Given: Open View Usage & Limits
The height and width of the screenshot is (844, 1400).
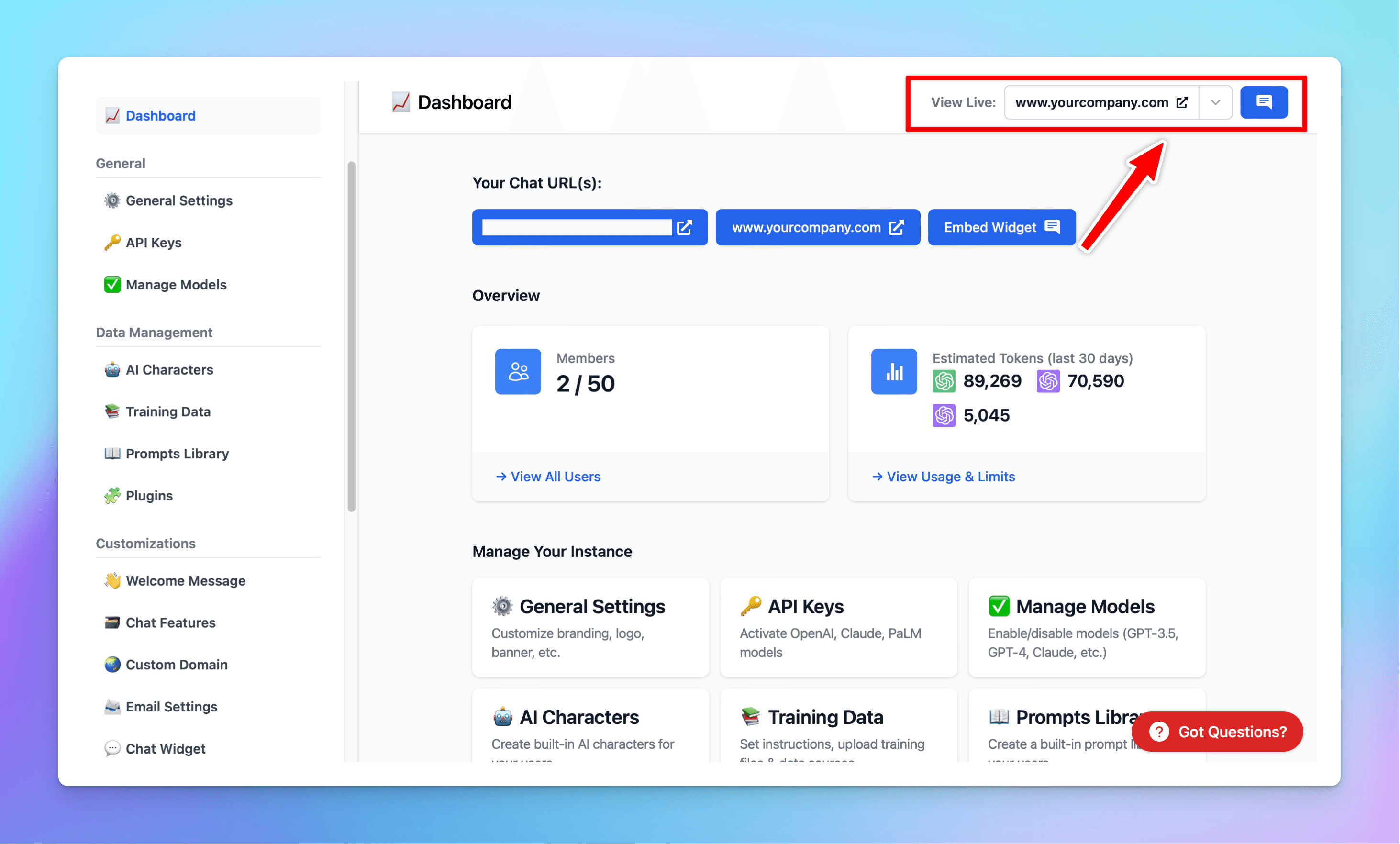Looking at the screenshot, I should [x=943, y=476].
